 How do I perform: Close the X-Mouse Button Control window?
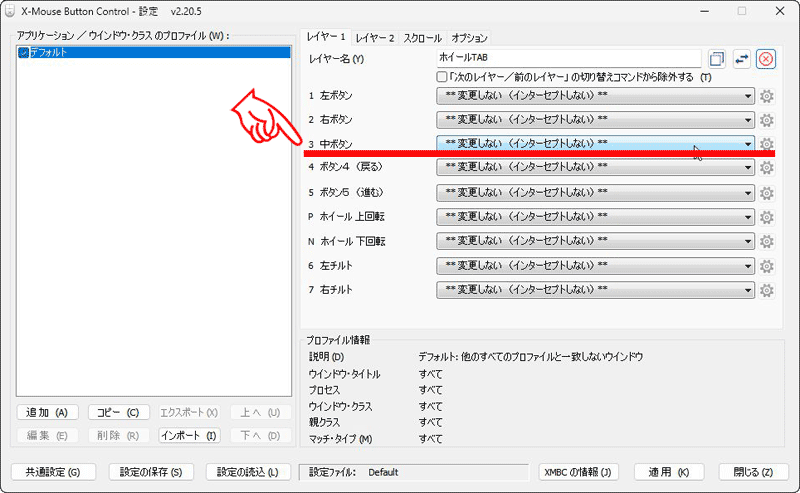tap(780, 11)
